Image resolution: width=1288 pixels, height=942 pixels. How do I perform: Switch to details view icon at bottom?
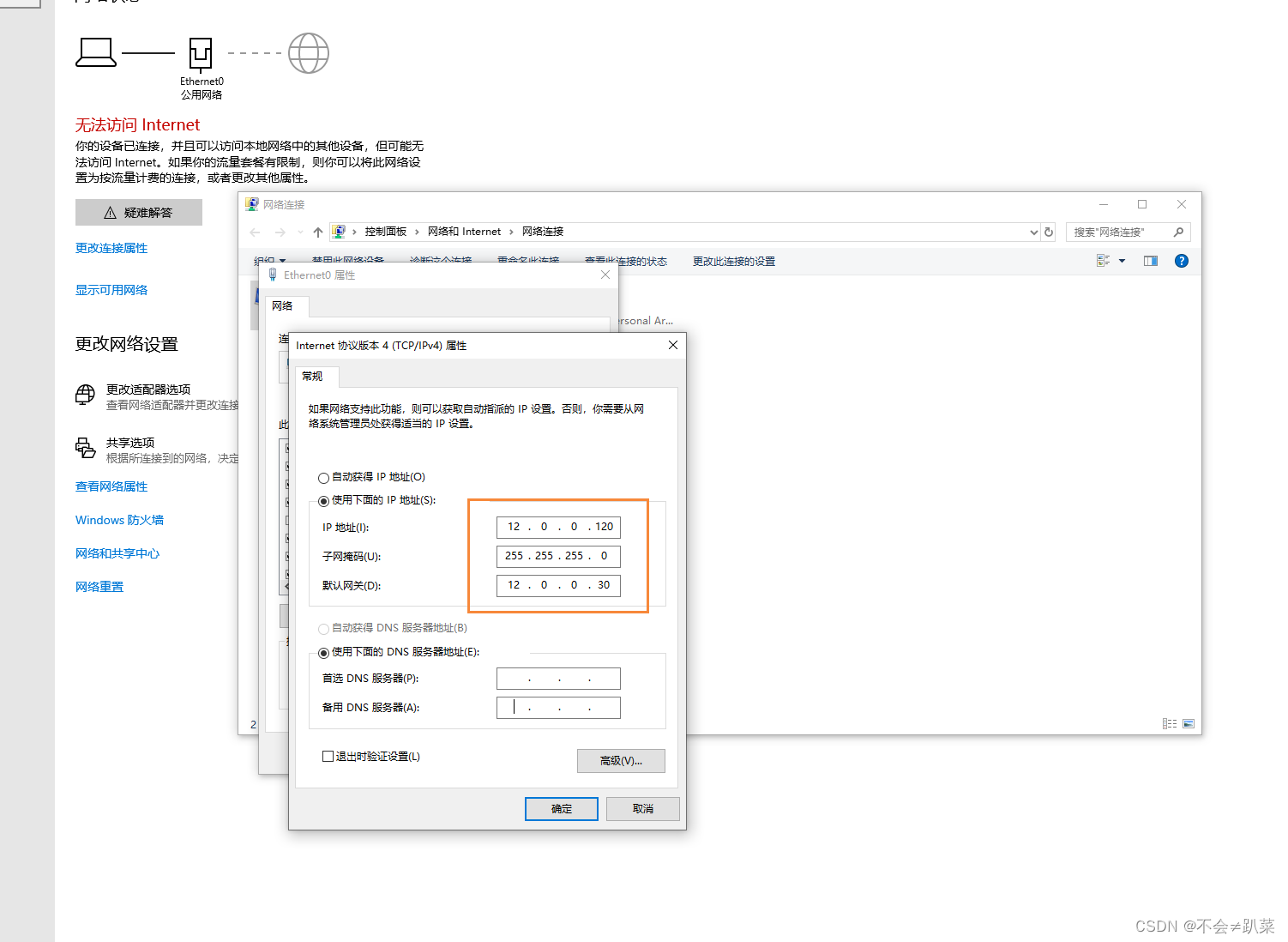1170,724
